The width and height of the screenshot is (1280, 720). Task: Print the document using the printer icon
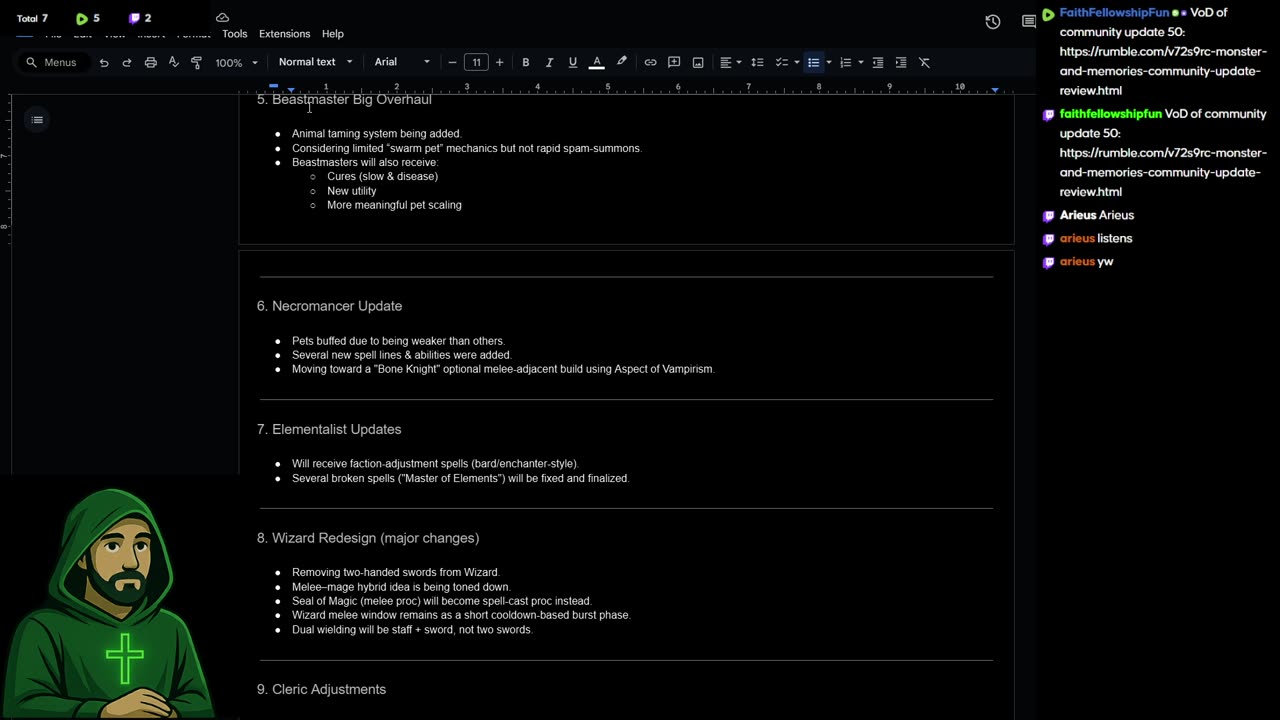151,62
